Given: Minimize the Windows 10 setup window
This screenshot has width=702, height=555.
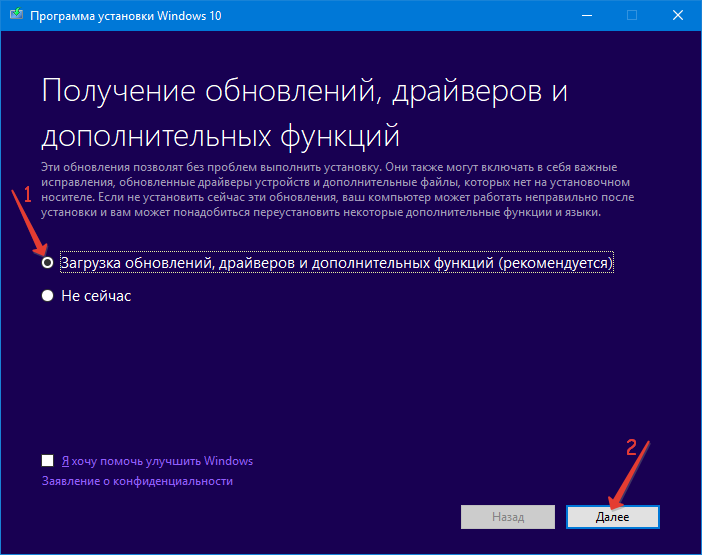Looking at the screenshot, I should coord(587,15).
